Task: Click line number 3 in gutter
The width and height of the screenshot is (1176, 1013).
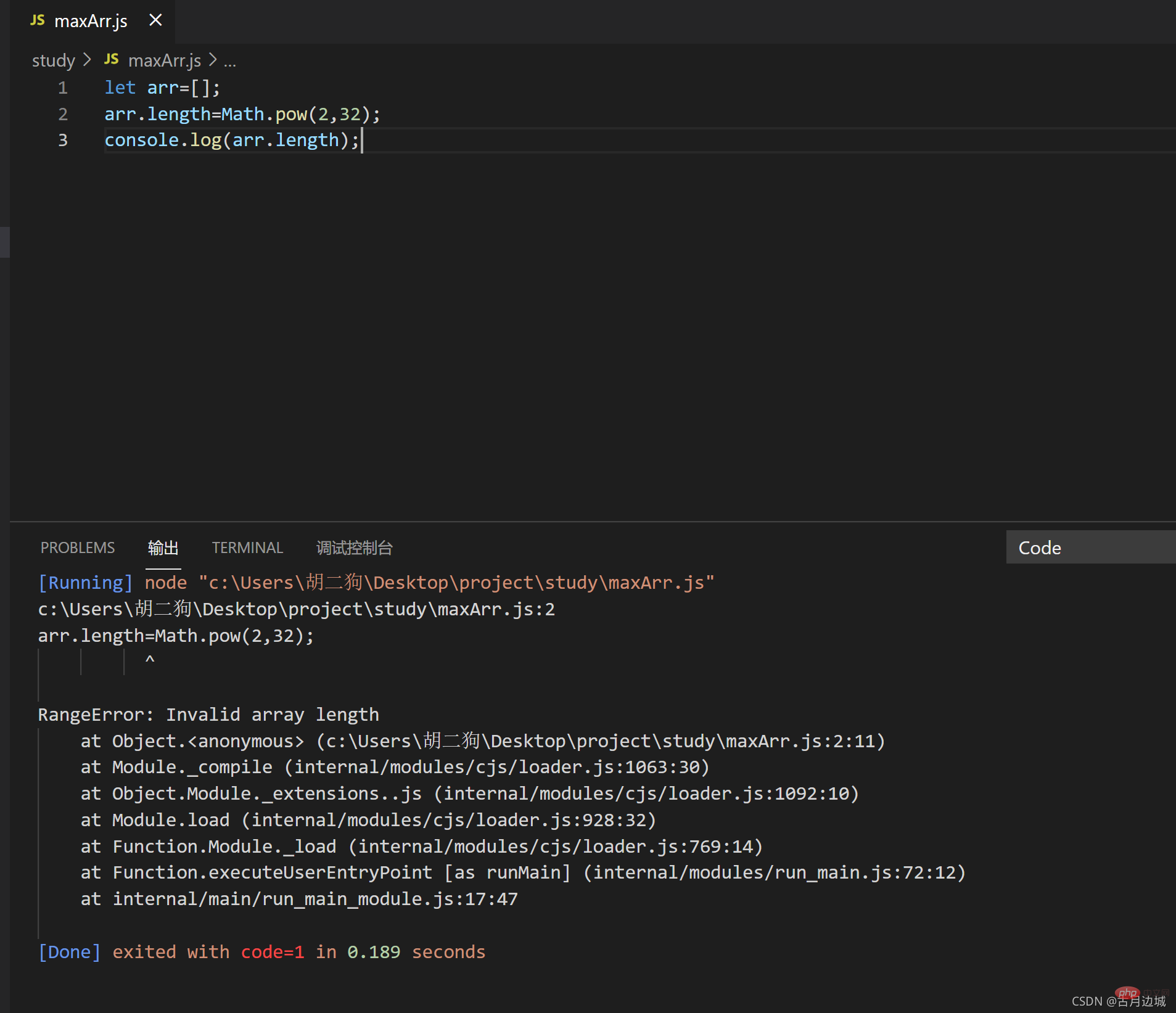Action: [63, 140]
